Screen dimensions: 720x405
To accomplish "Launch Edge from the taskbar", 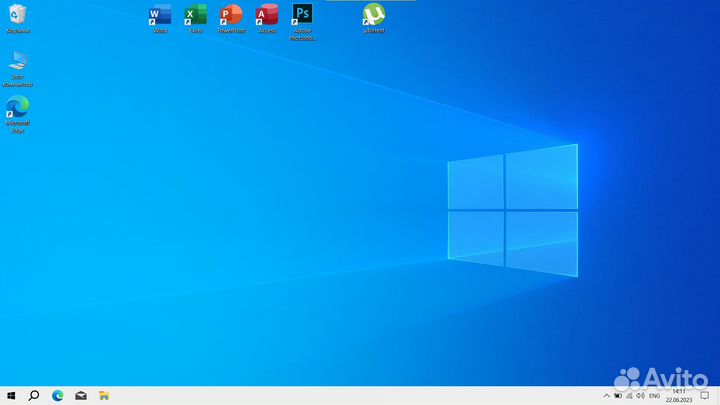I will pos(57,395).
